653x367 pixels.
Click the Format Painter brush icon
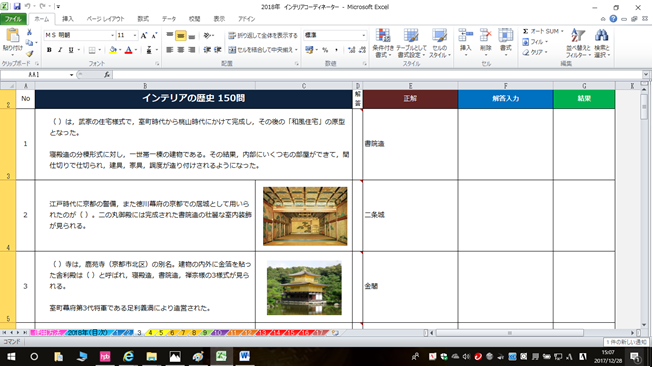pos(29,53)
